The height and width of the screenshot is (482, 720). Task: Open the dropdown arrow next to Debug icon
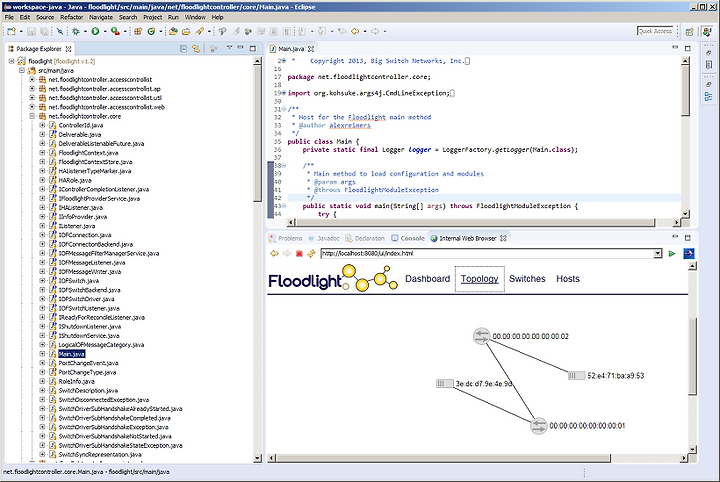tap(85, 31)
